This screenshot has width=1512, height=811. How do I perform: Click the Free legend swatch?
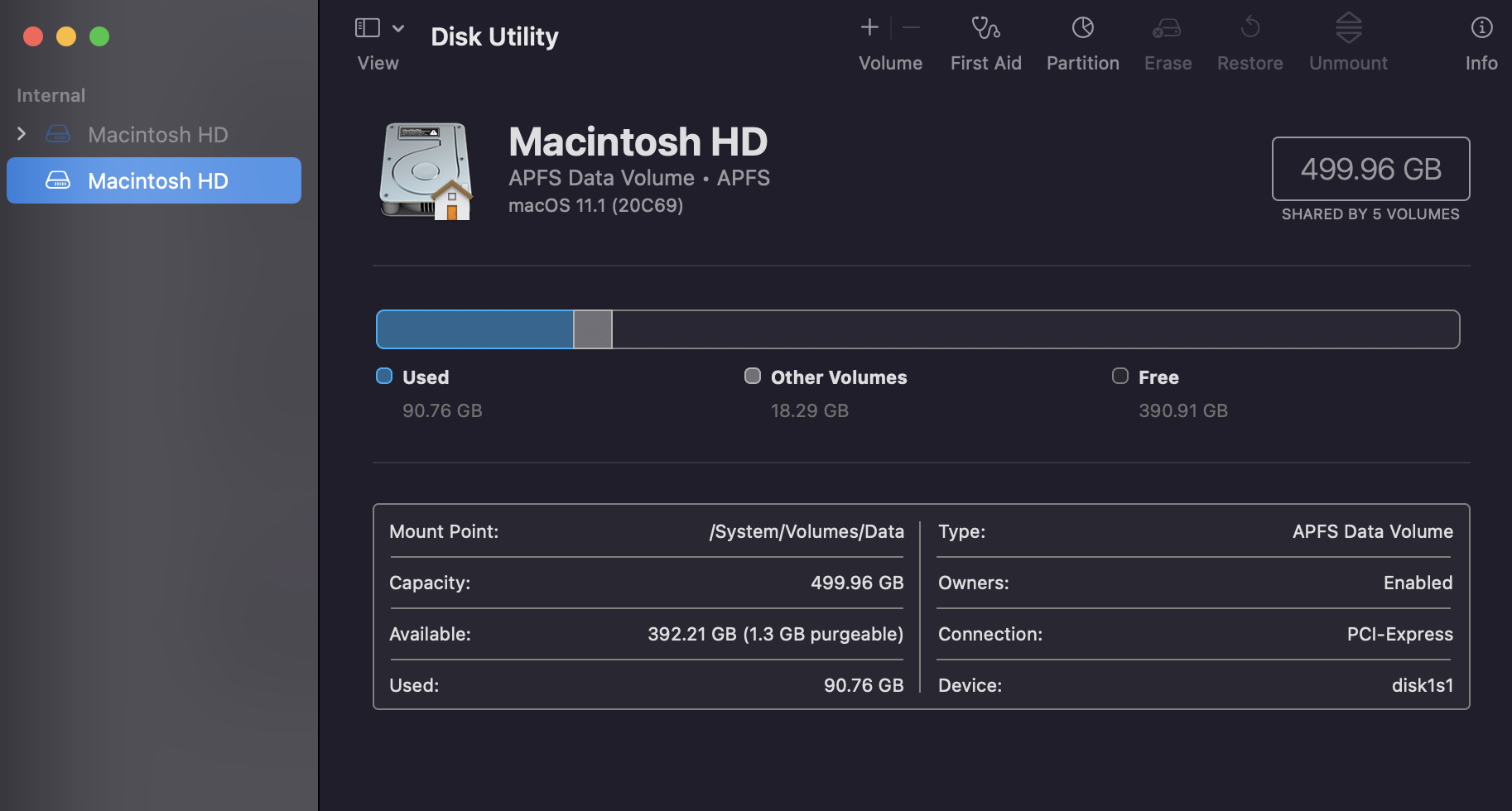[1120, 377]
